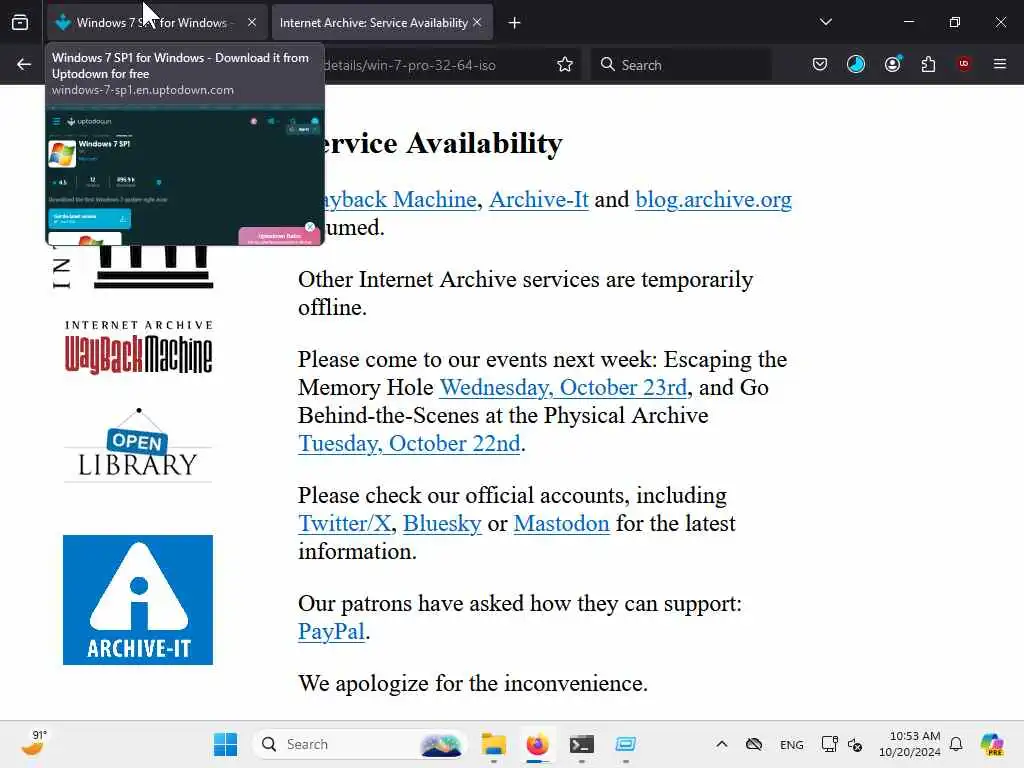The height and width of the screenshot is (768, 1024).
Task: Open Copilot preview icon in taskbar
Action: [992, 744]
